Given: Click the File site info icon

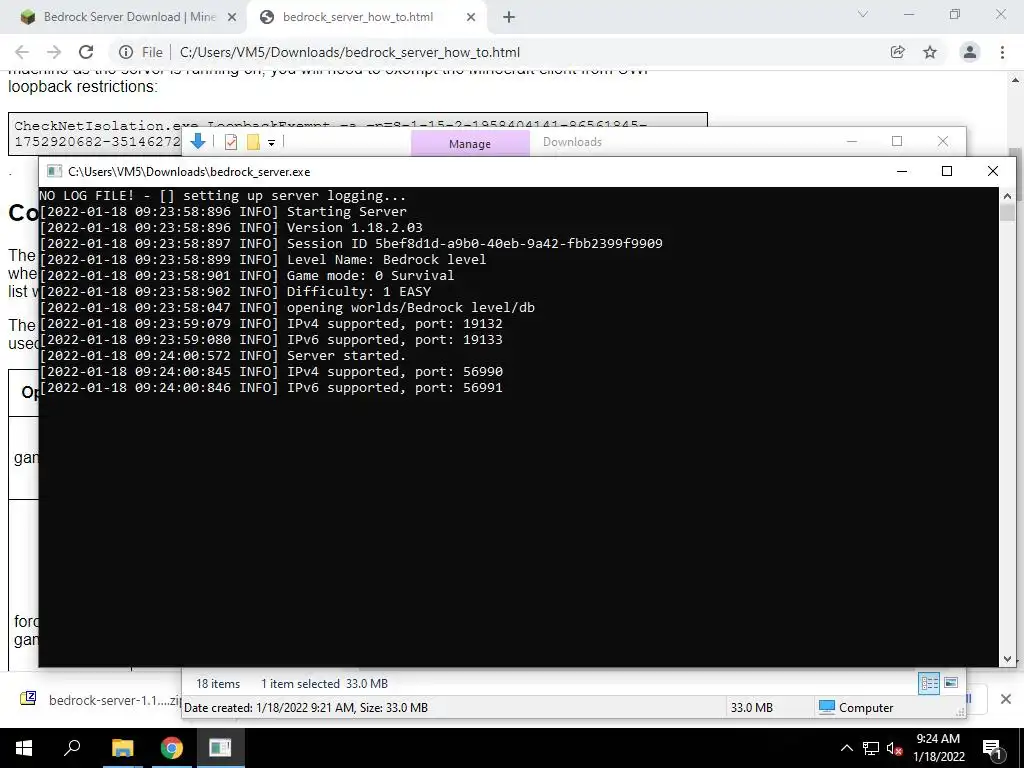Looking at the screenshot, I should pos(125,52).
